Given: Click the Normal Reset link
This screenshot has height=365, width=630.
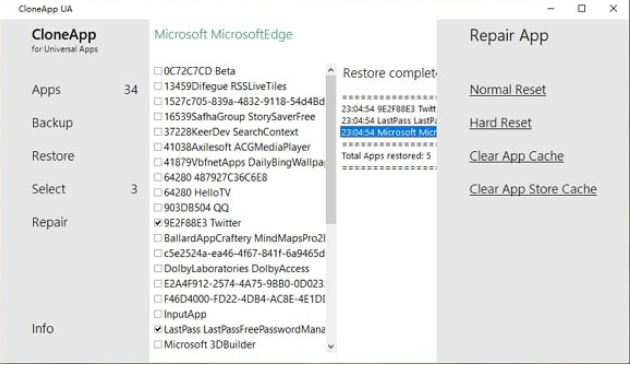Looking at the screenshot, I should pos(508,89).
